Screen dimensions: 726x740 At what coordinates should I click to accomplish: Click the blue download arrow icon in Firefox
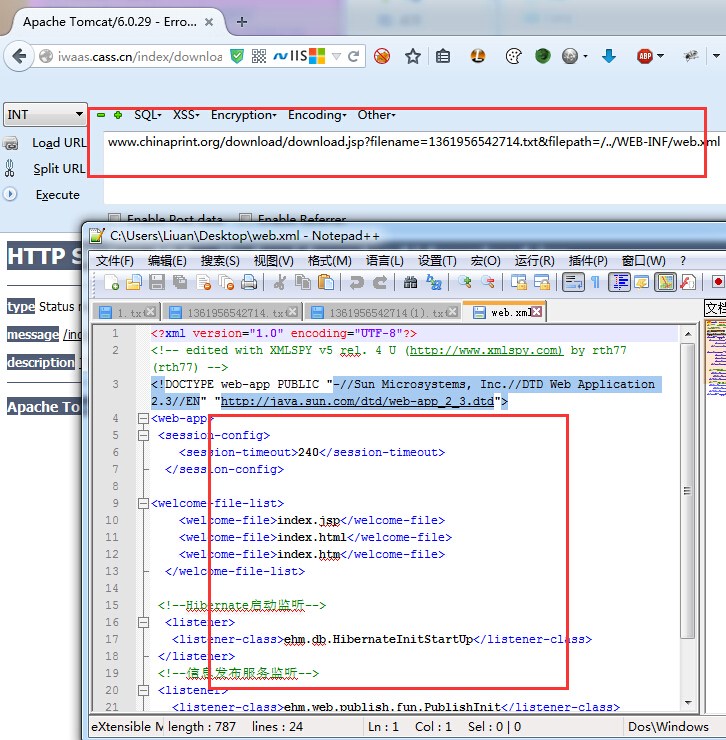tap(609, 57)
